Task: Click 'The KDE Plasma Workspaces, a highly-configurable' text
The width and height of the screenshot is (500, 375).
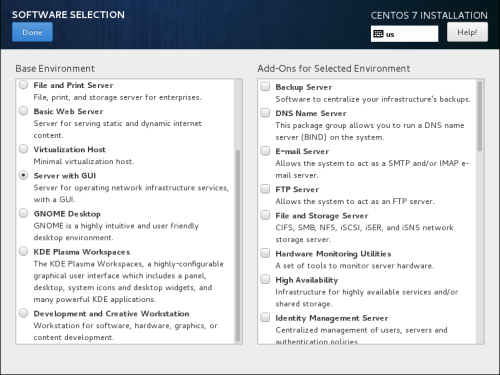Action: [x=128, y=282]
